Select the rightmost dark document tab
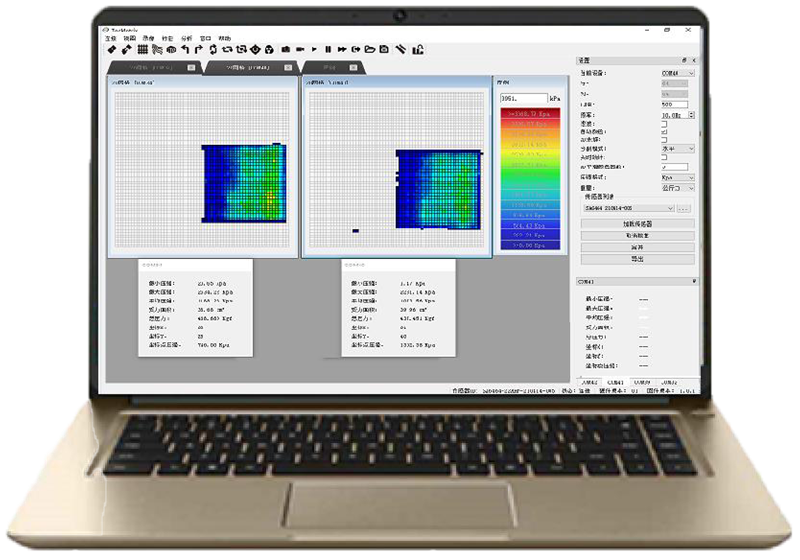The width and height of the screenshot is (800, 560). click(333, 67)
